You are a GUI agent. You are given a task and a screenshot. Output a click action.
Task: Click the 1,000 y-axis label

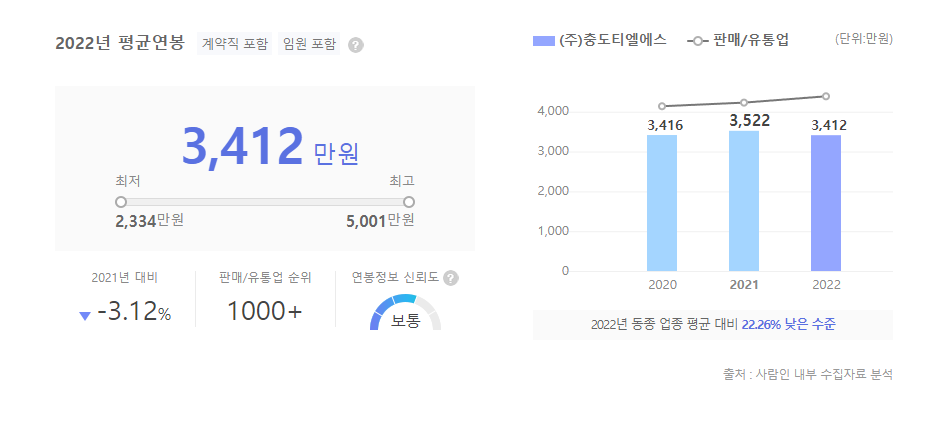pos(553,231)
